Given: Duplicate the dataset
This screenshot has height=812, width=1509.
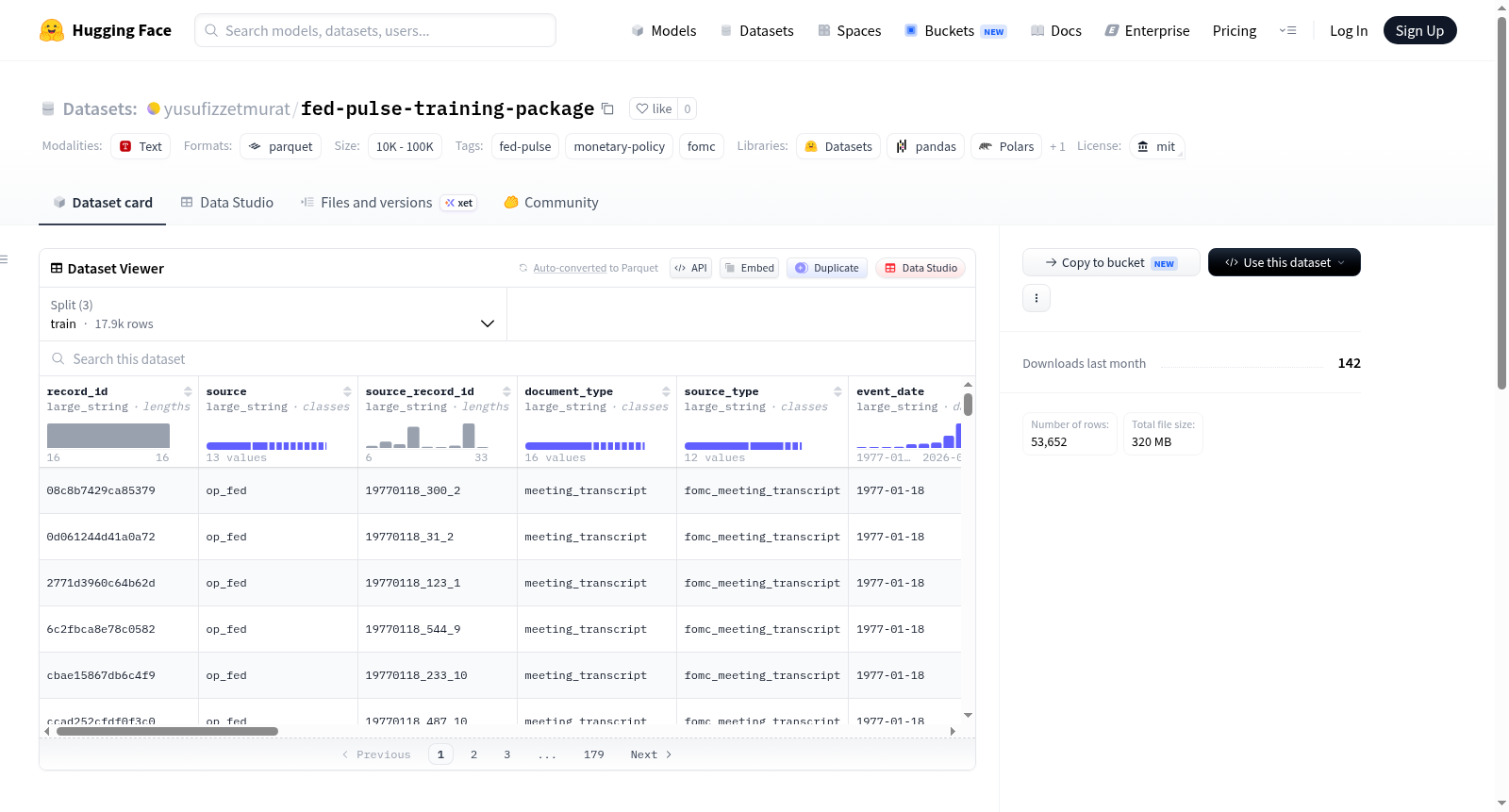Looking at the screenshot, I should 827,268.
